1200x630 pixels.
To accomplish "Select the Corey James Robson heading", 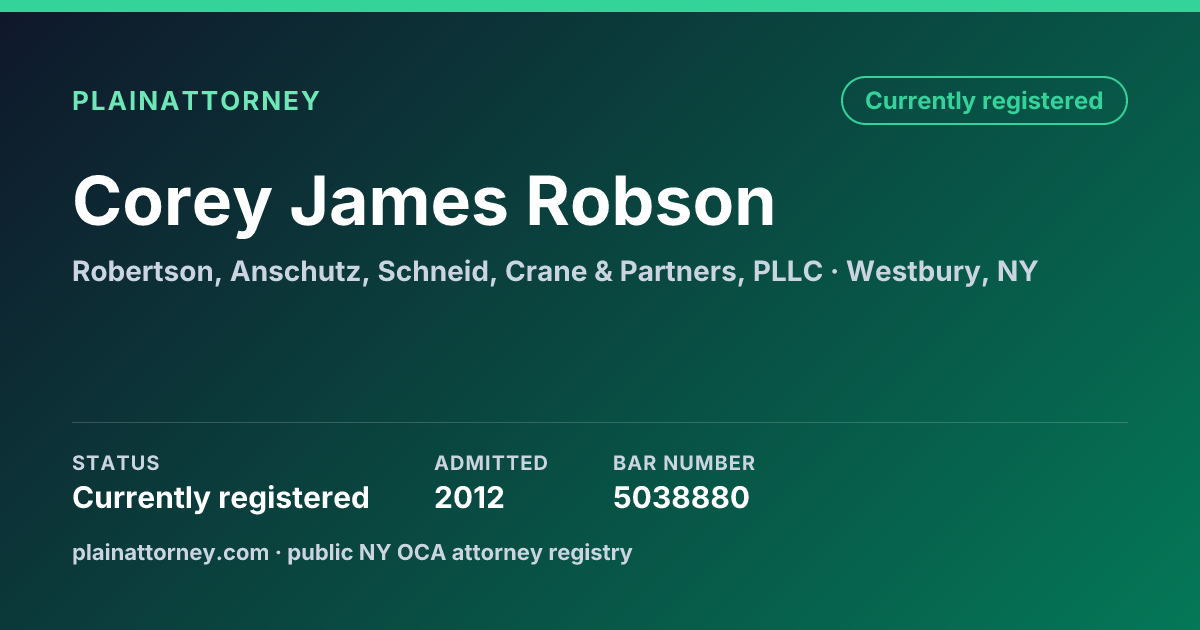I will click(424, 202).
